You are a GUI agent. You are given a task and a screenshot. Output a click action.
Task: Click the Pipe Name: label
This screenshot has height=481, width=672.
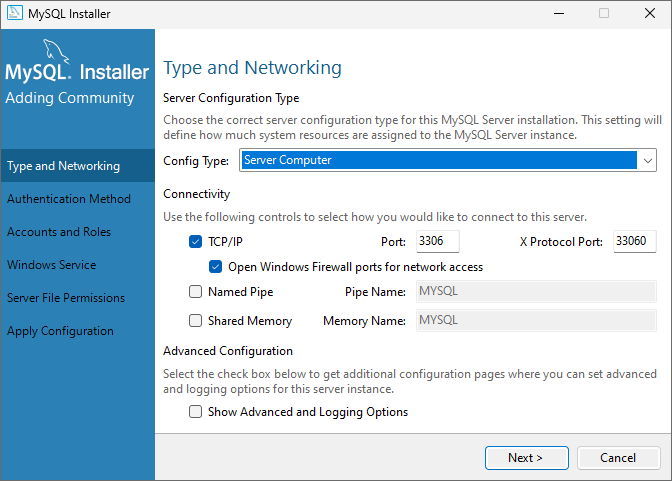[x=375, y=292]
